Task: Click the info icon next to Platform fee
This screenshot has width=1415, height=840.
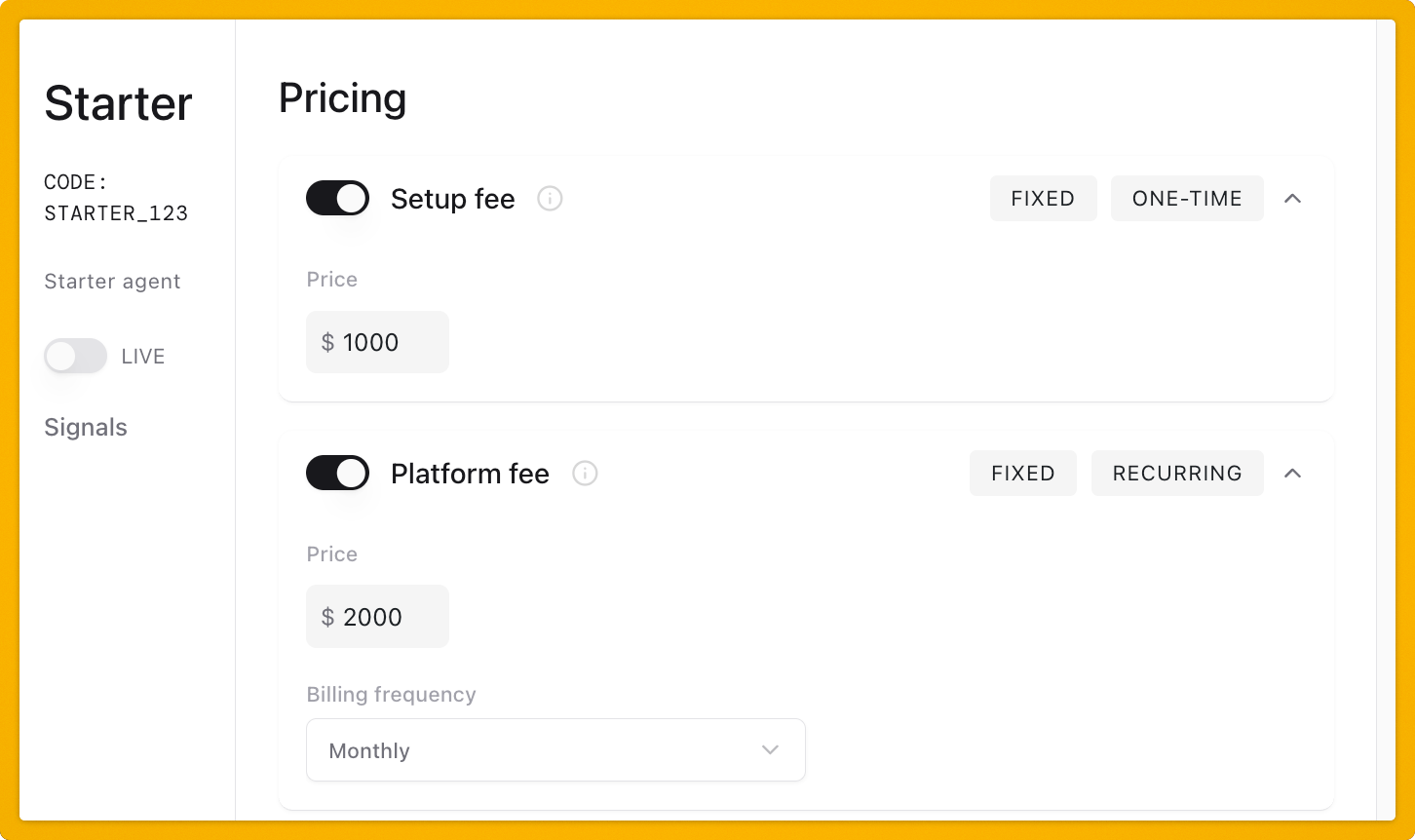Action: coord(585,474)
